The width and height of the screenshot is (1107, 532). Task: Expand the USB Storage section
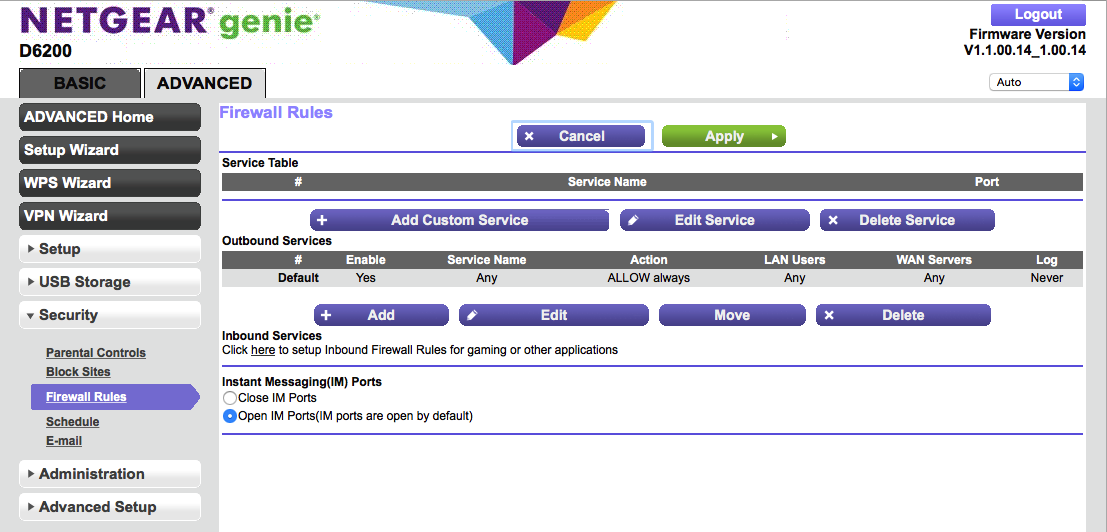pos(110,282)
